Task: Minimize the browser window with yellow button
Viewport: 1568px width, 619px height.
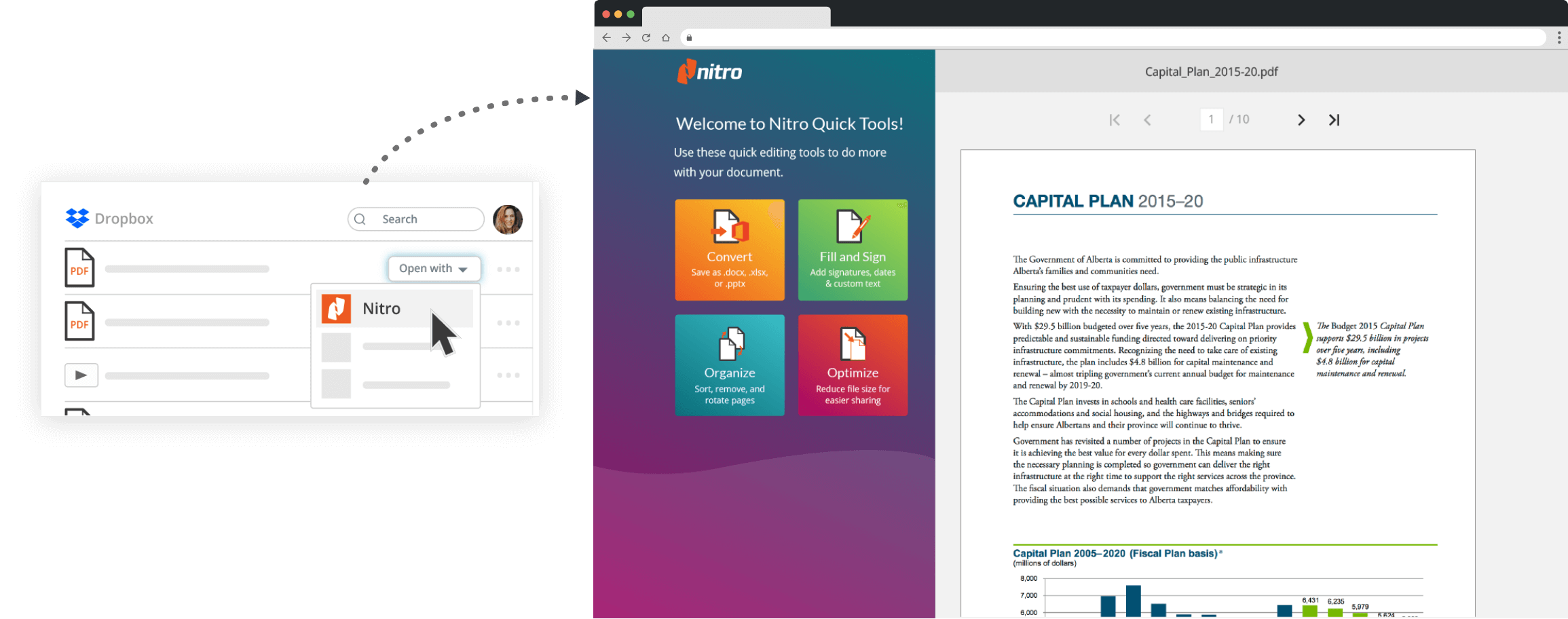Action: pyautogui.click(x=618, y=14)
